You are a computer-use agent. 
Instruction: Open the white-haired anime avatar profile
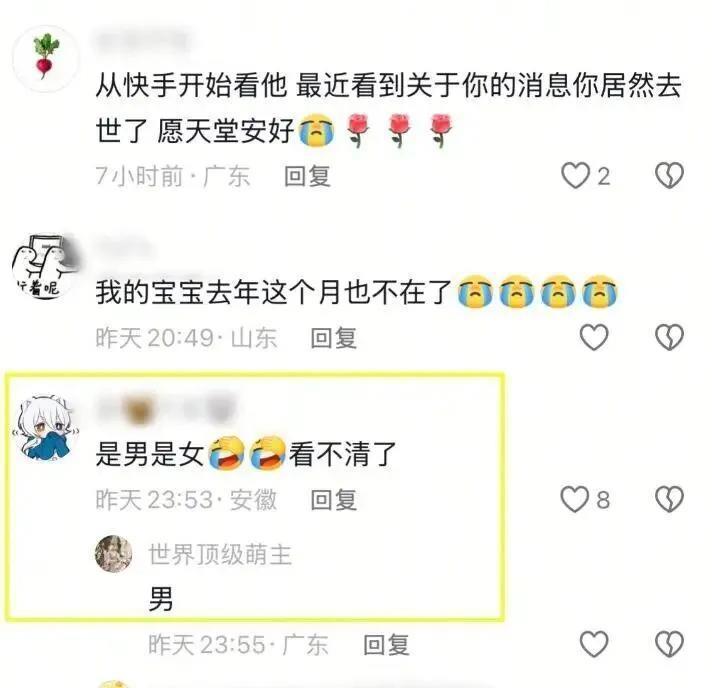coord(46,428)
